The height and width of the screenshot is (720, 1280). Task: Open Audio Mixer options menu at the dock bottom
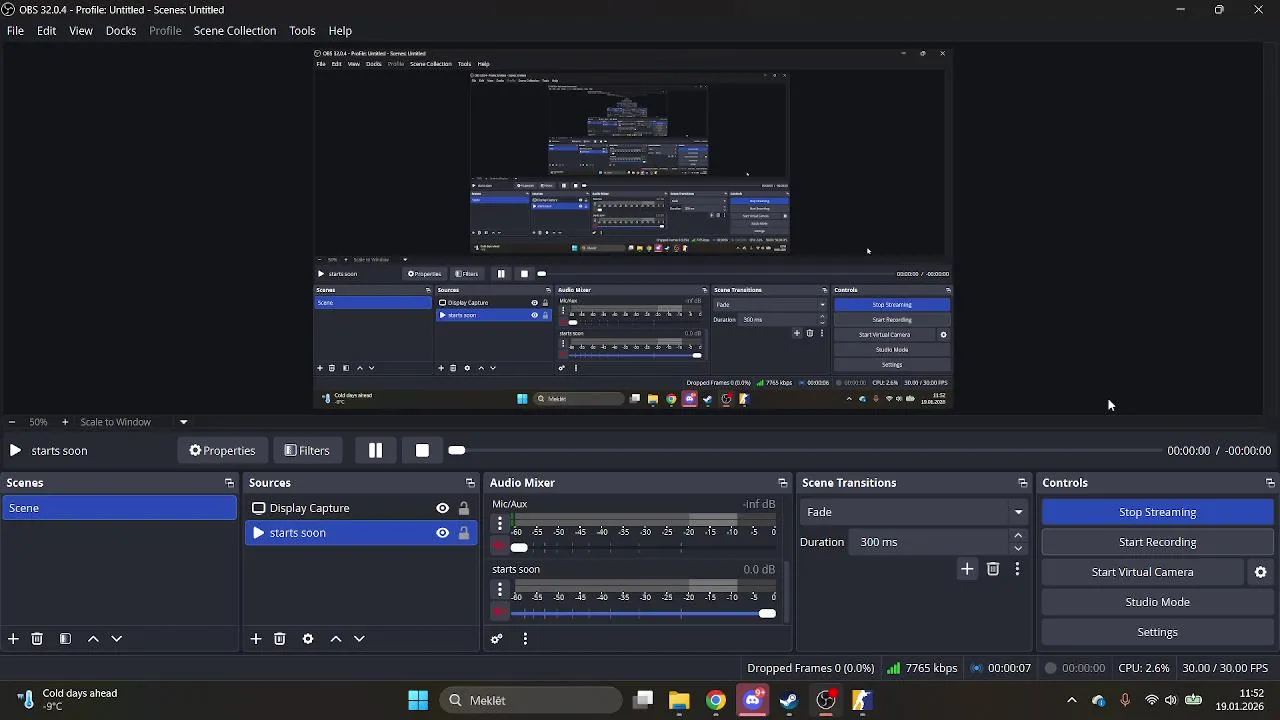525,639
